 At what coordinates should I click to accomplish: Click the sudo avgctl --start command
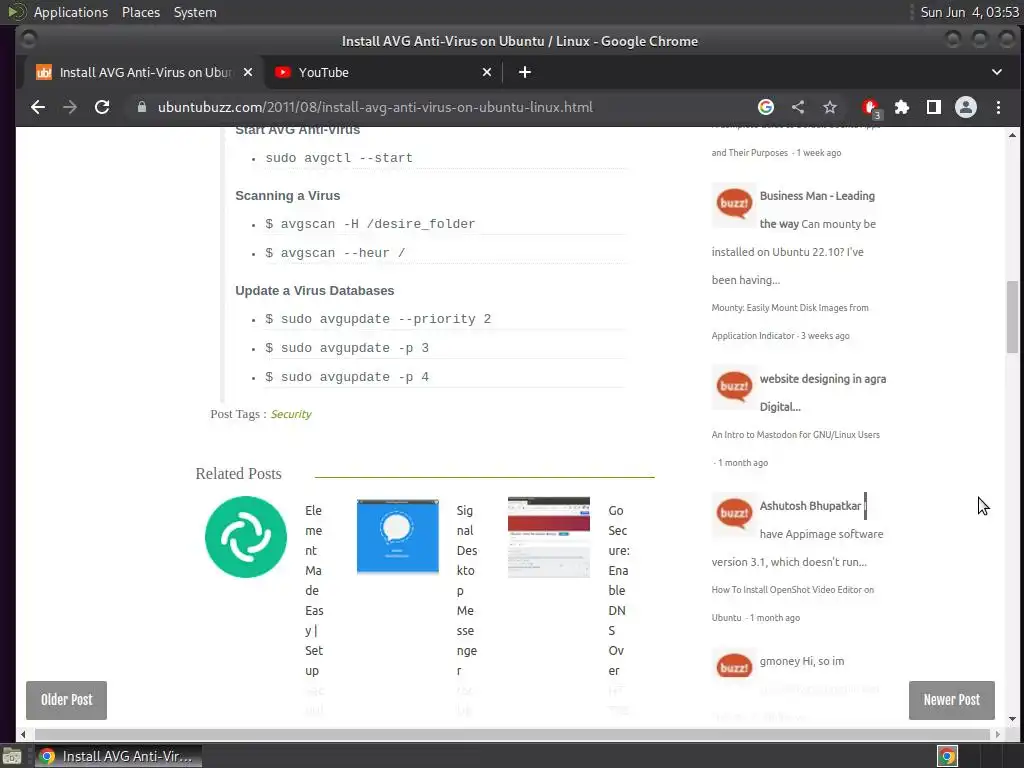click(339, 158)
